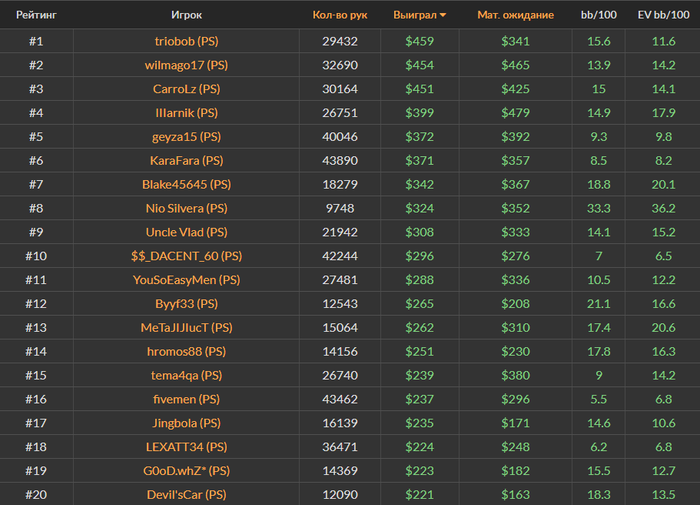Open player wilmago17 (PS) profile

[x=186, y=65]
